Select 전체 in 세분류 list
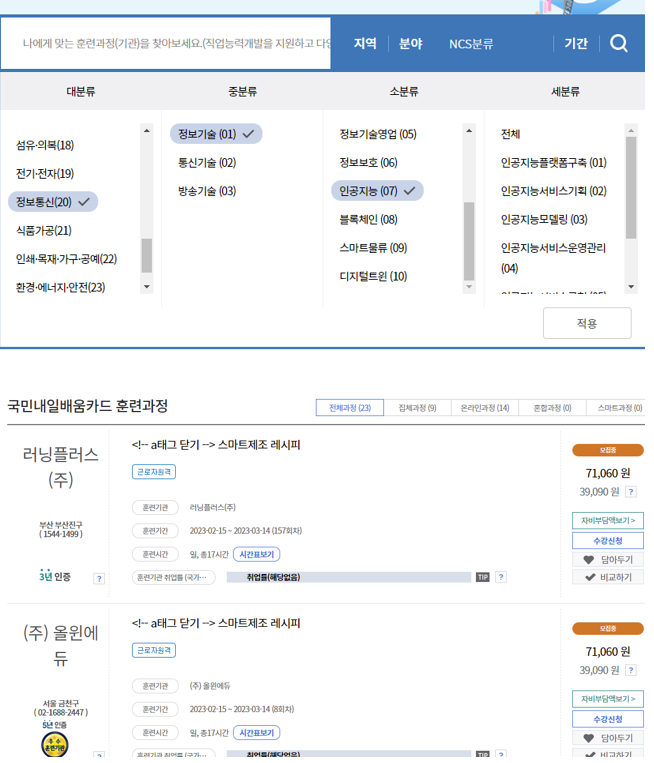654x763 pixels. (510, 134)
